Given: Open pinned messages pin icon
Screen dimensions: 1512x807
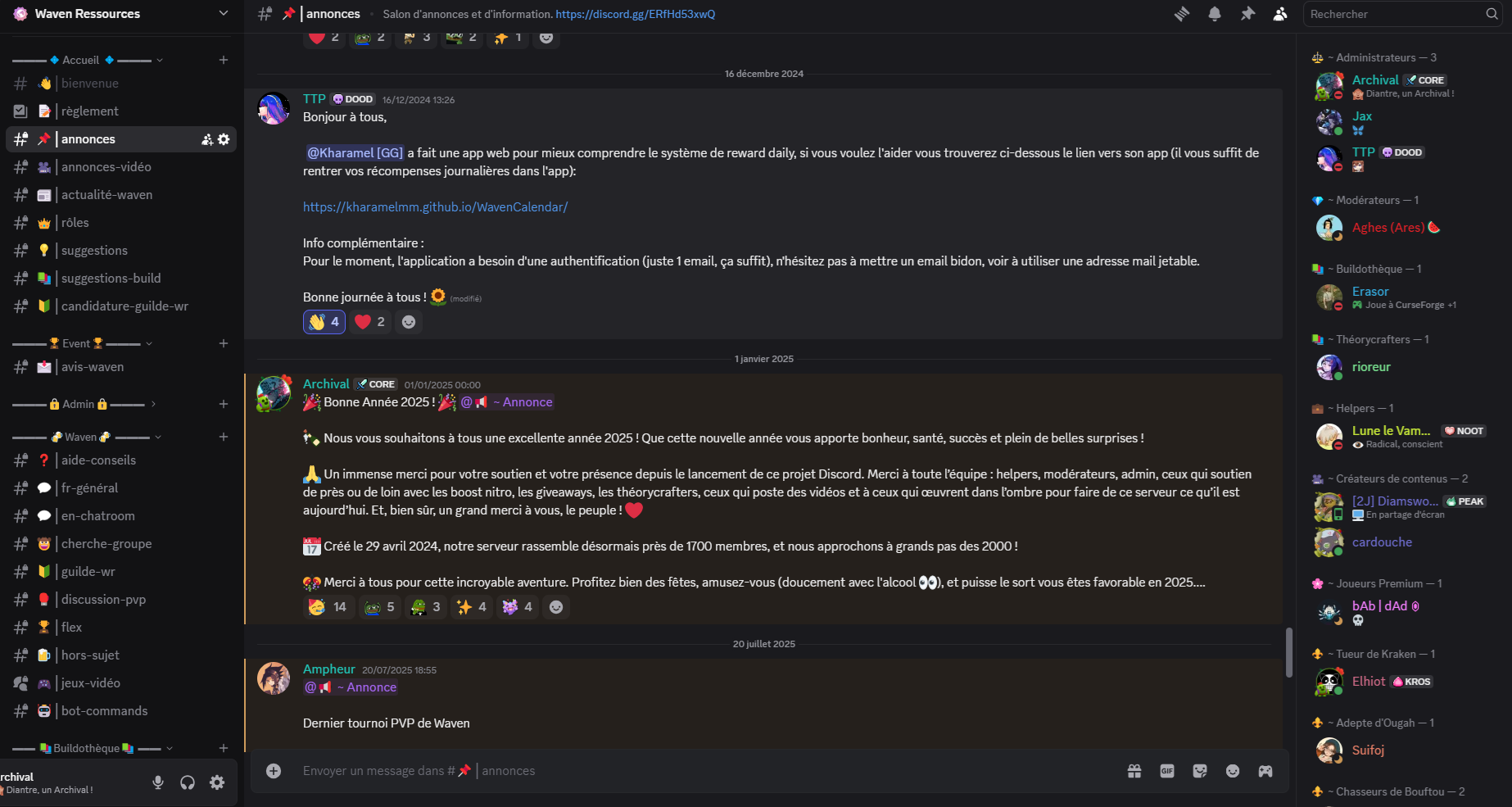Looking at the screenshot, I should pos(1247,14).
